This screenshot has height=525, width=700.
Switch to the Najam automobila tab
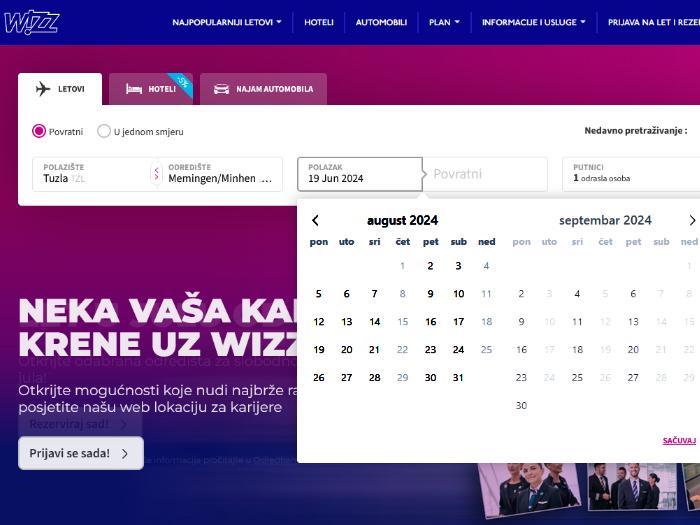(x=263, y=89)
